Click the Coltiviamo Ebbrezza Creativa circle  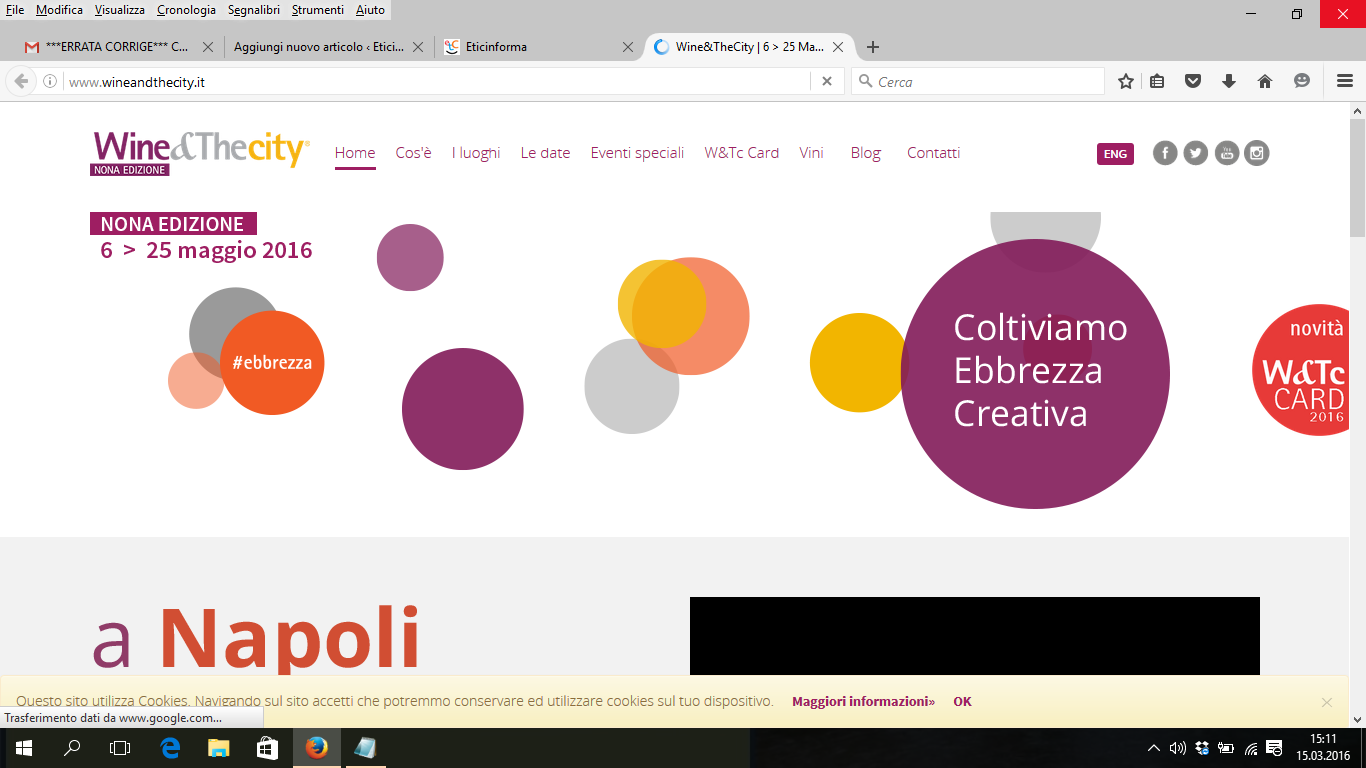pos(1035,374)
